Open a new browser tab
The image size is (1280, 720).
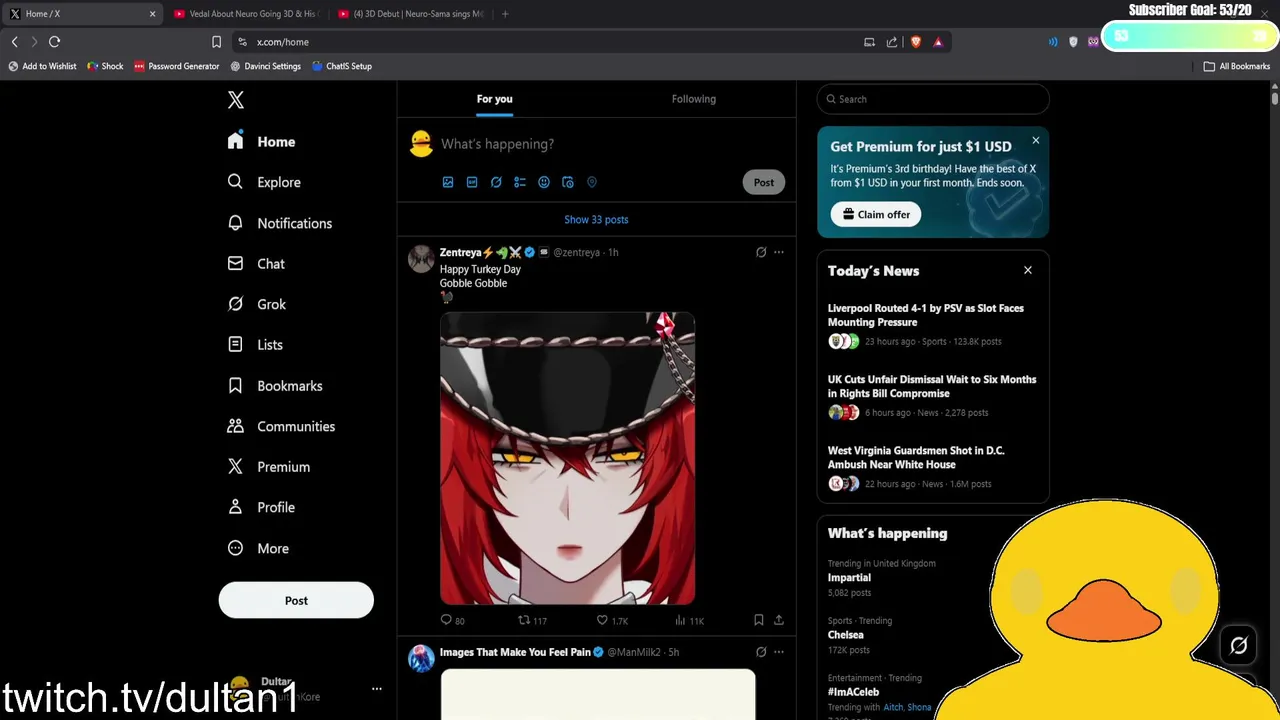coord(505,14)
